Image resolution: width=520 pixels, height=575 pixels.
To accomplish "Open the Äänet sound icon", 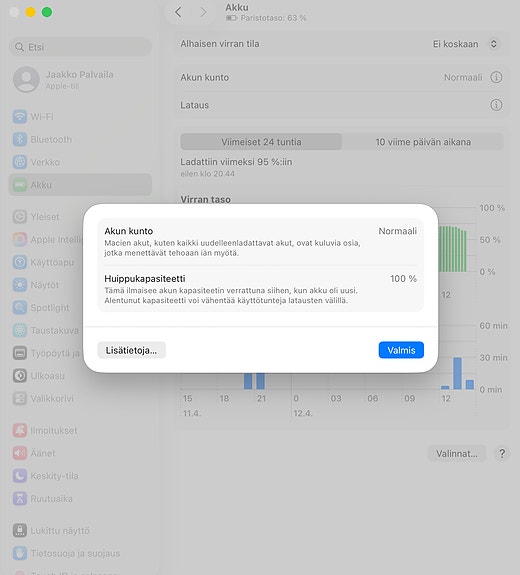I will point(20,453).
